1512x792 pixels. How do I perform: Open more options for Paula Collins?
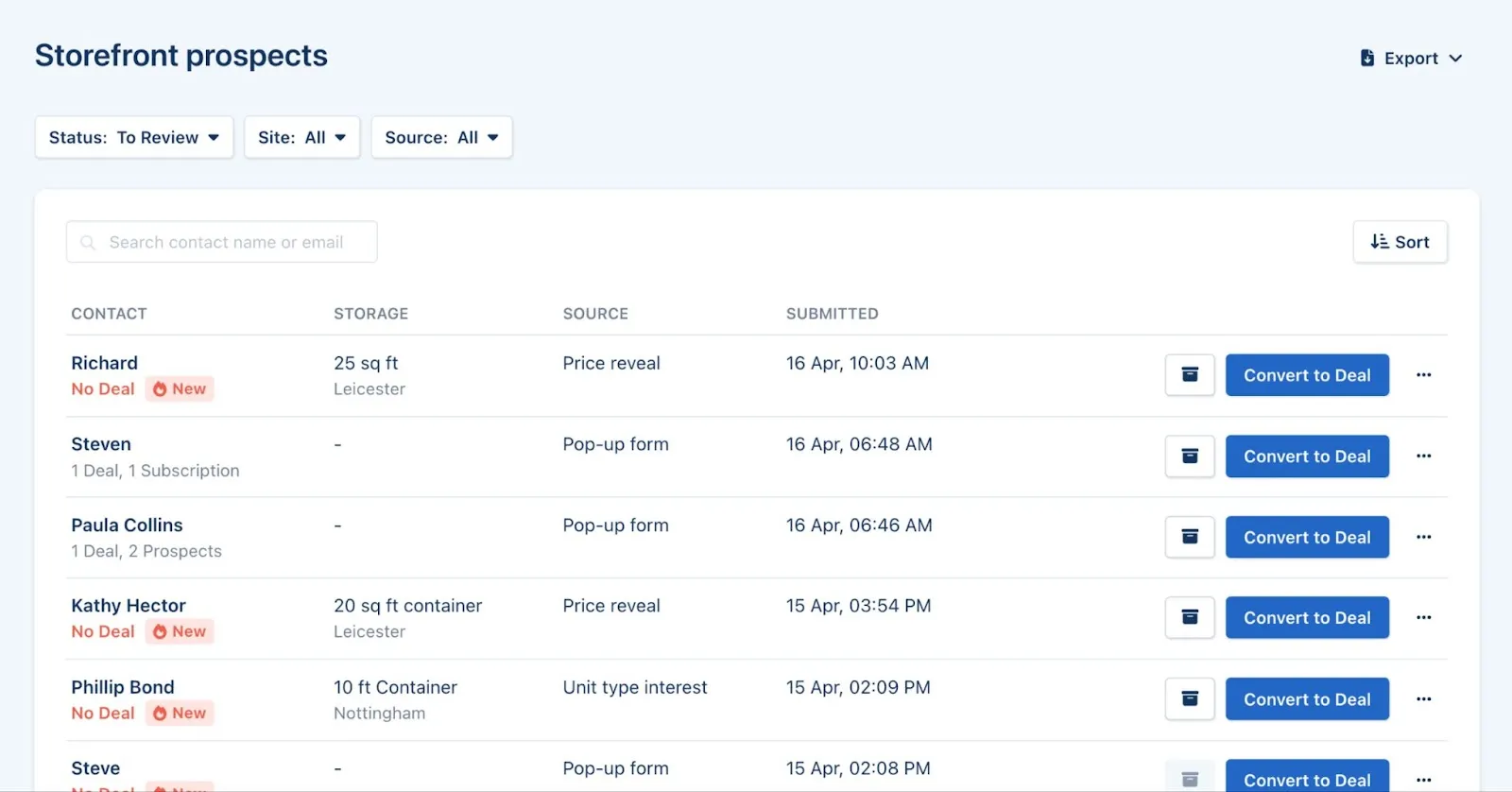coord(1423,537)
